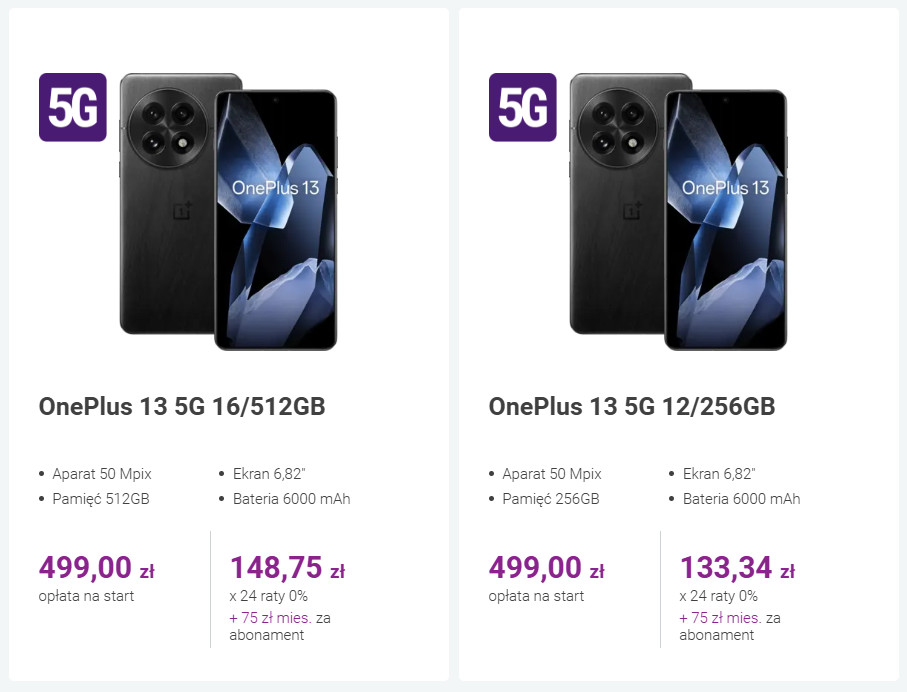Click "+ 75 zł mies." on the 12/256GB card
This screenshot has width=907, height=692.
coord(720,618)
